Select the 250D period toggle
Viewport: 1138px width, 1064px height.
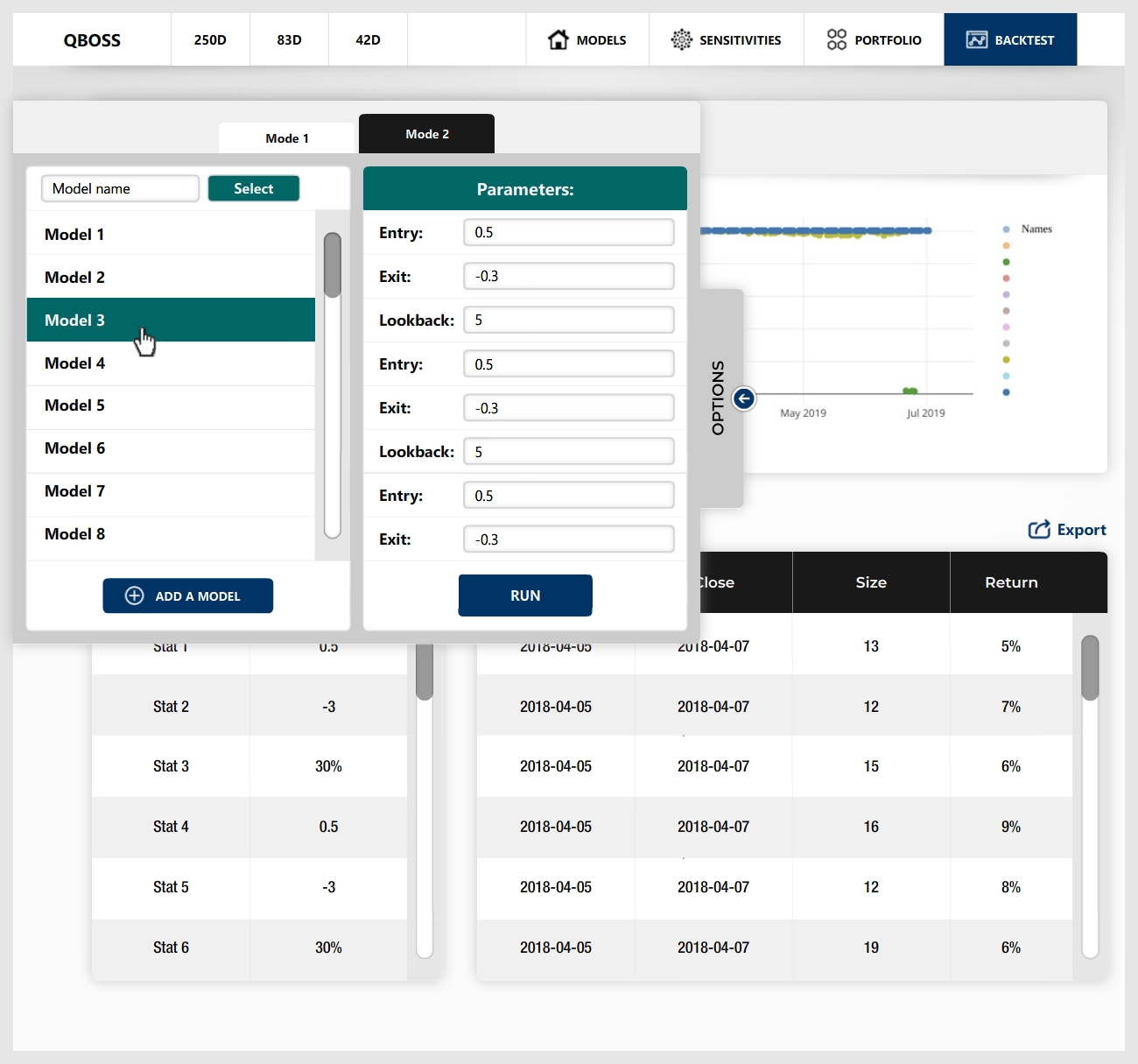(x=210, y=39)
